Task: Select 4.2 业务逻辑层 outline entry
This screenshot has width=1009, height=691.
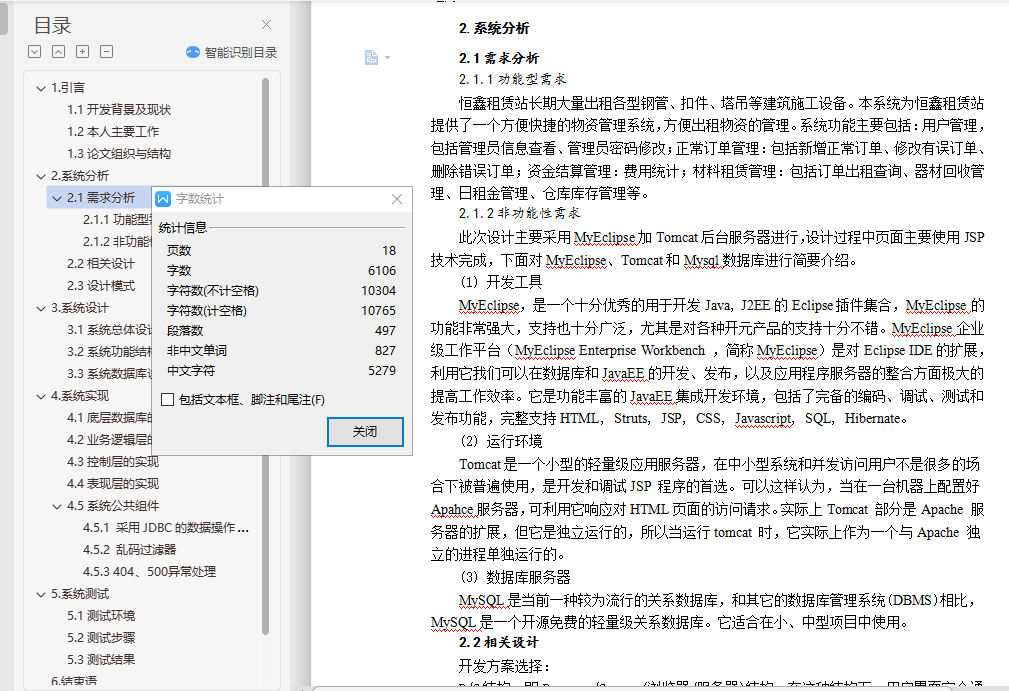Action: pyautogui.click(x=109, y=439)
